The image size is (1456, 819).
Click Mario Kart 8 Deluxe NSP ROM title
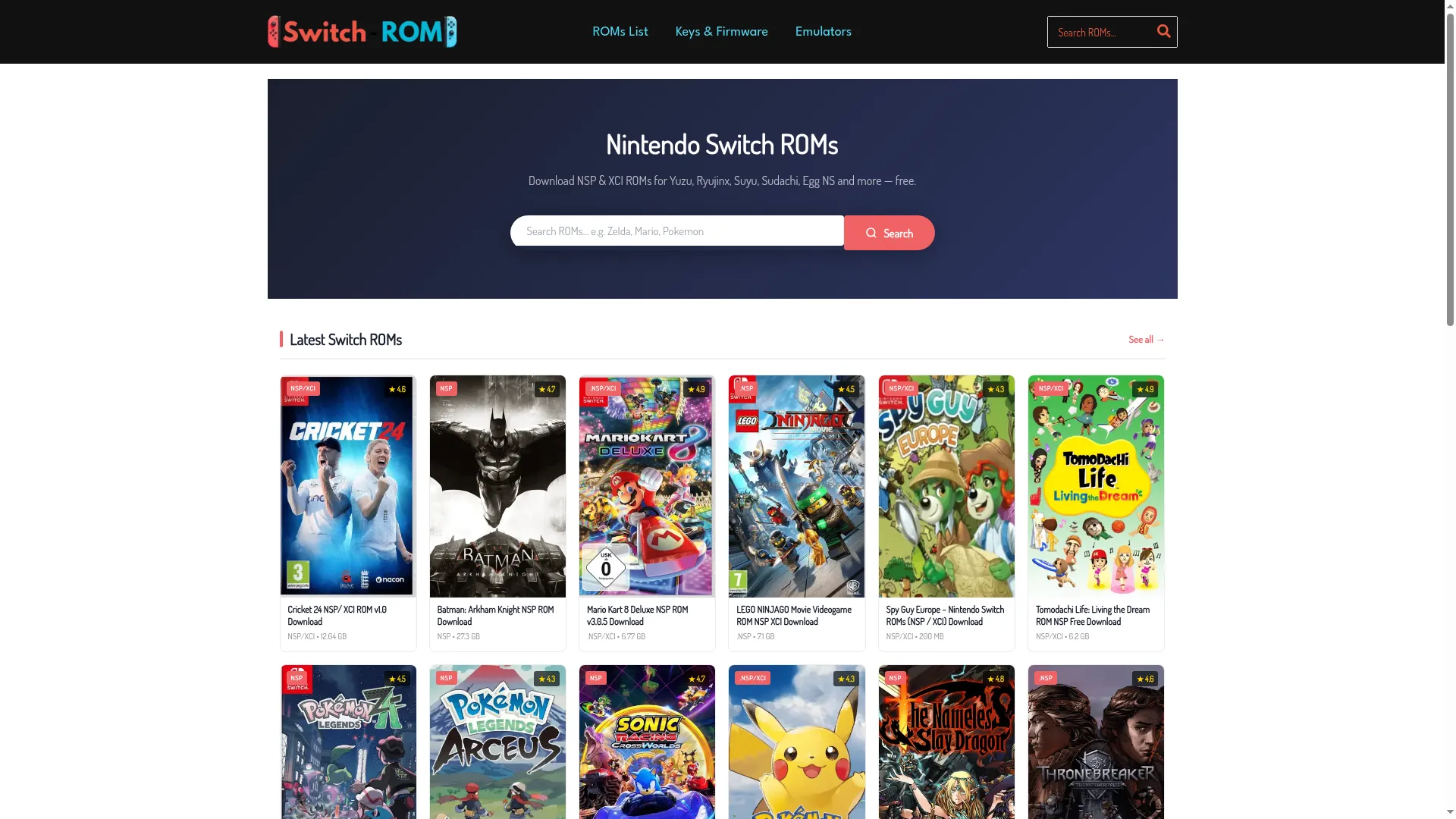tap(637, 615)
